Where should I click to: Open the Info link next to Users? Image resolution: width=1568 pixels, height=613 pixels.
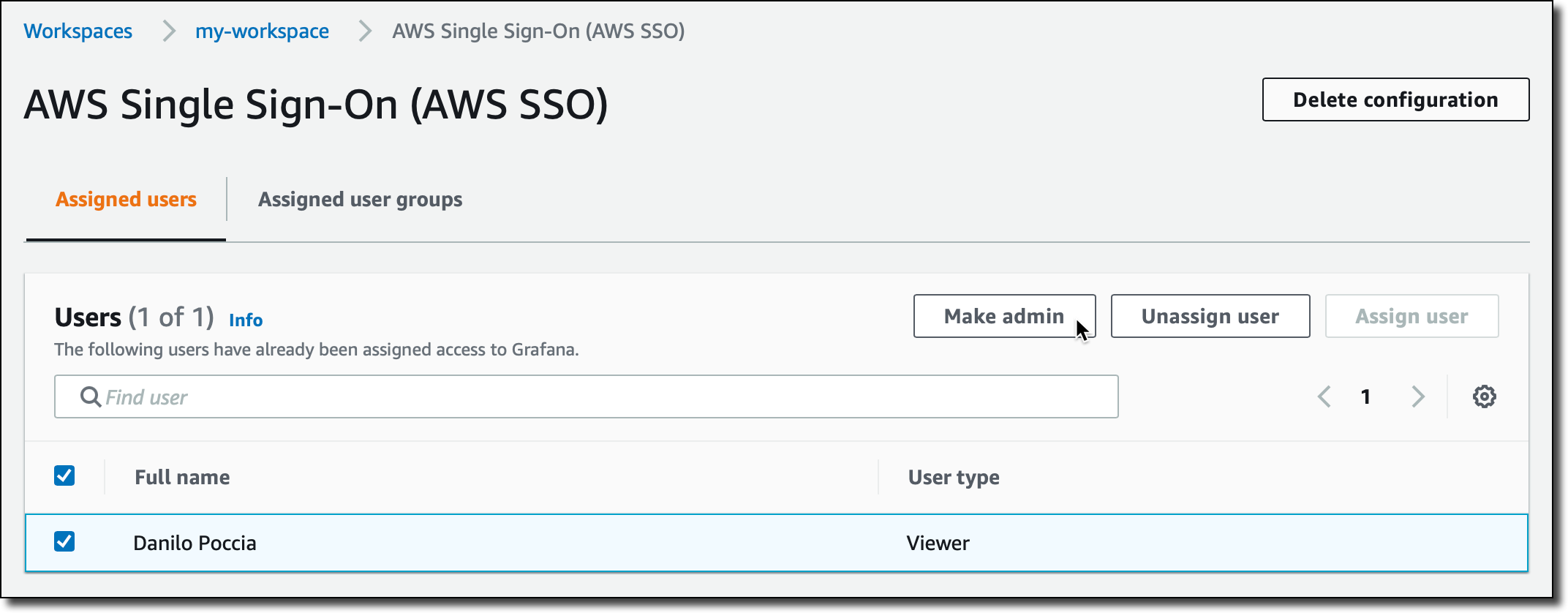(246, 320)
